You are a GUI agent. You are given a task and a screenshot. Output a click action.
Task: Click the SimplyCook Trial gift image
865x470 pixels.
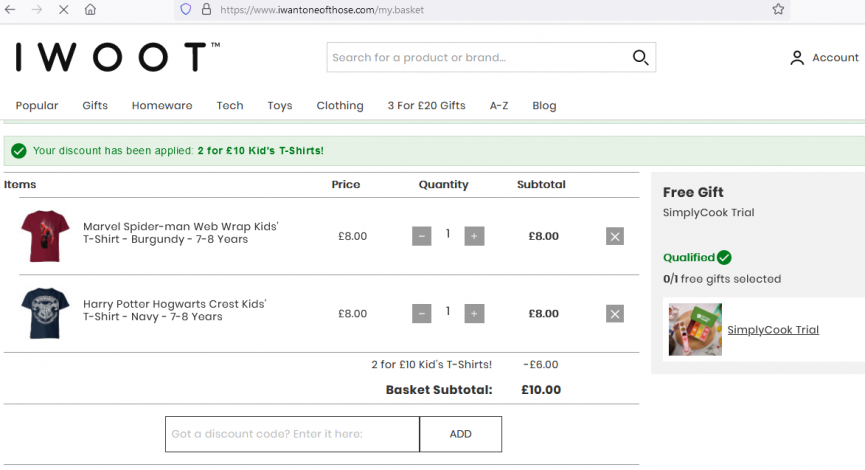695,329
